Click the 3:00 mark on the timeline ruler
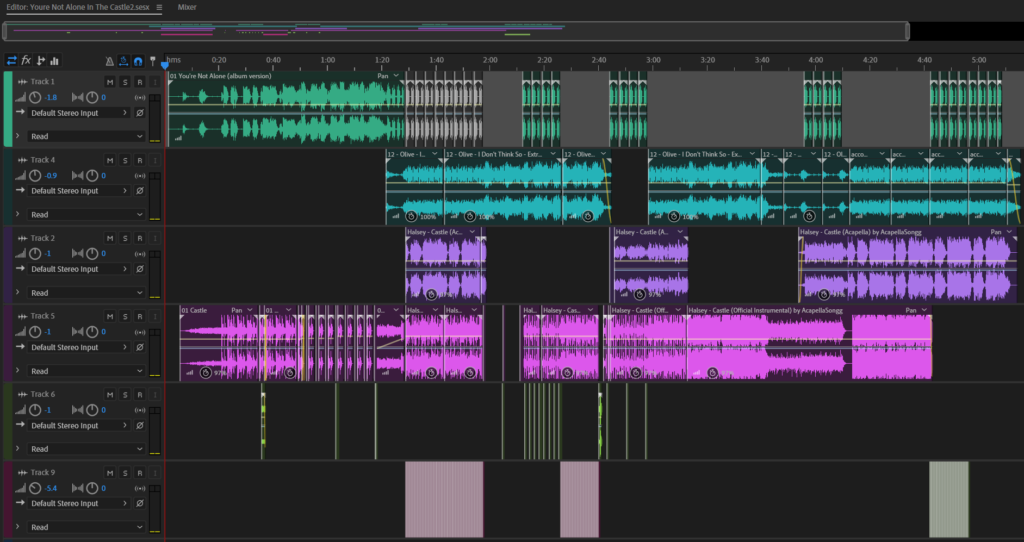Image resolution: width=1024 pixels, height=542 pixels. click(x=653, y=61)
